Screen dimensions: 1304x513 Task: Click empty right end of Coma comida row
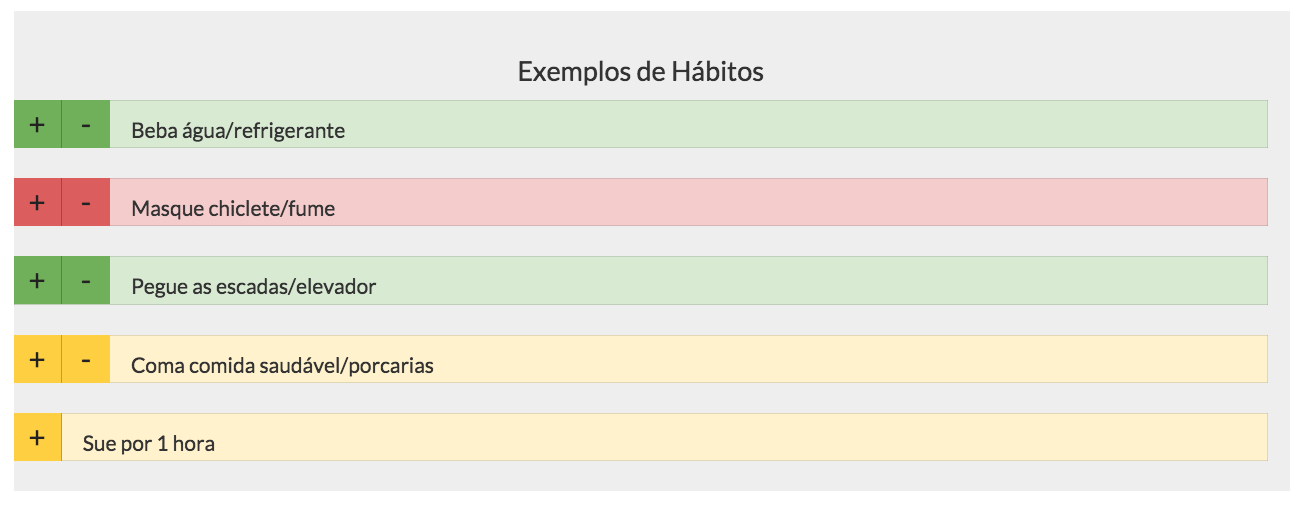pos(1150,359)
